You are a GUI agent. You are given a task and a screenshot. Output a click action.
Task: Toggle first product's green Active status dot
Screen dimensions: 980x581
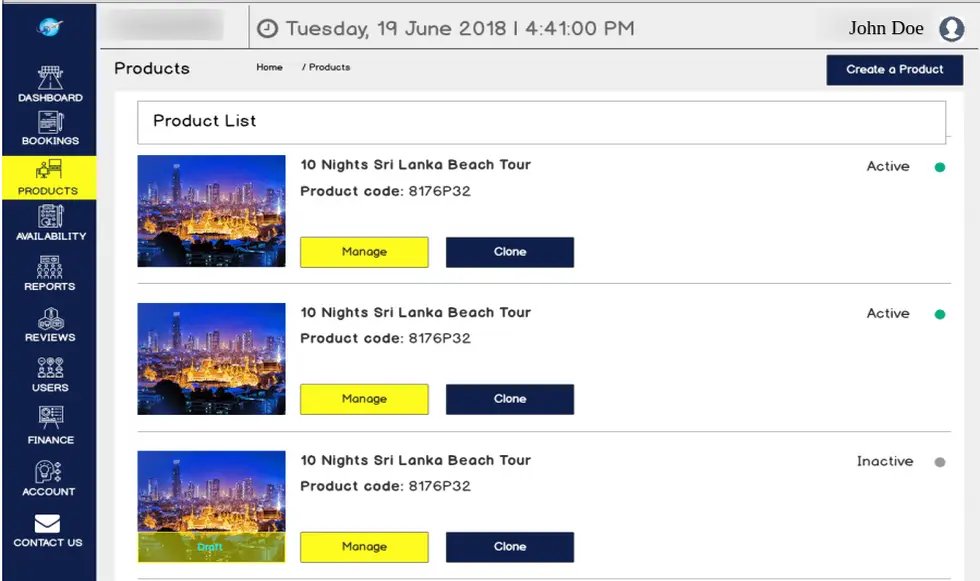tap(939, 167)
